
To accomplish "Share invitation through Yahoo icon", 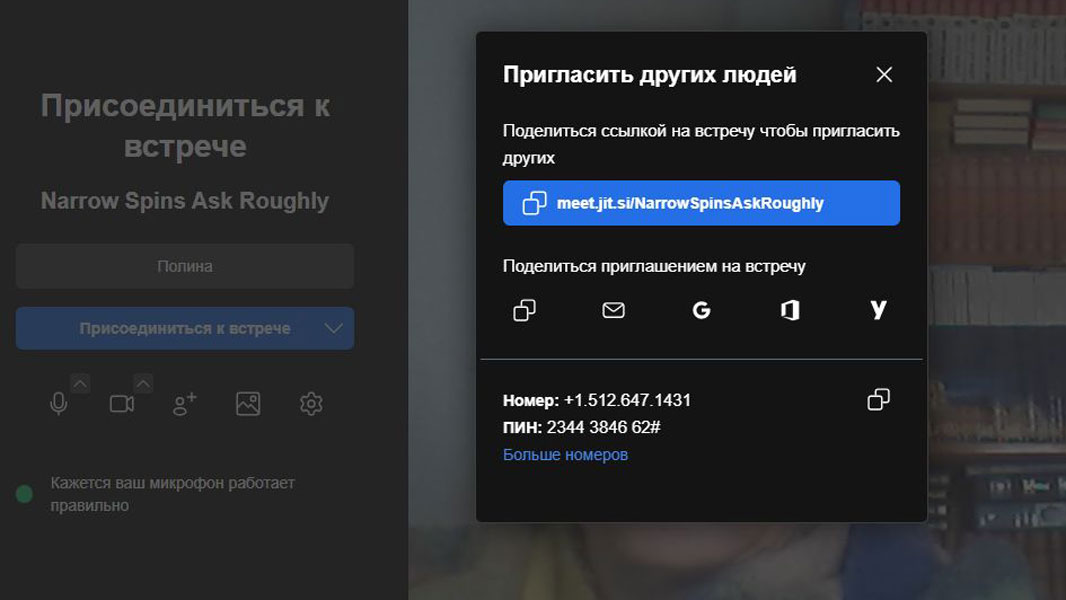I will point(878,311).
